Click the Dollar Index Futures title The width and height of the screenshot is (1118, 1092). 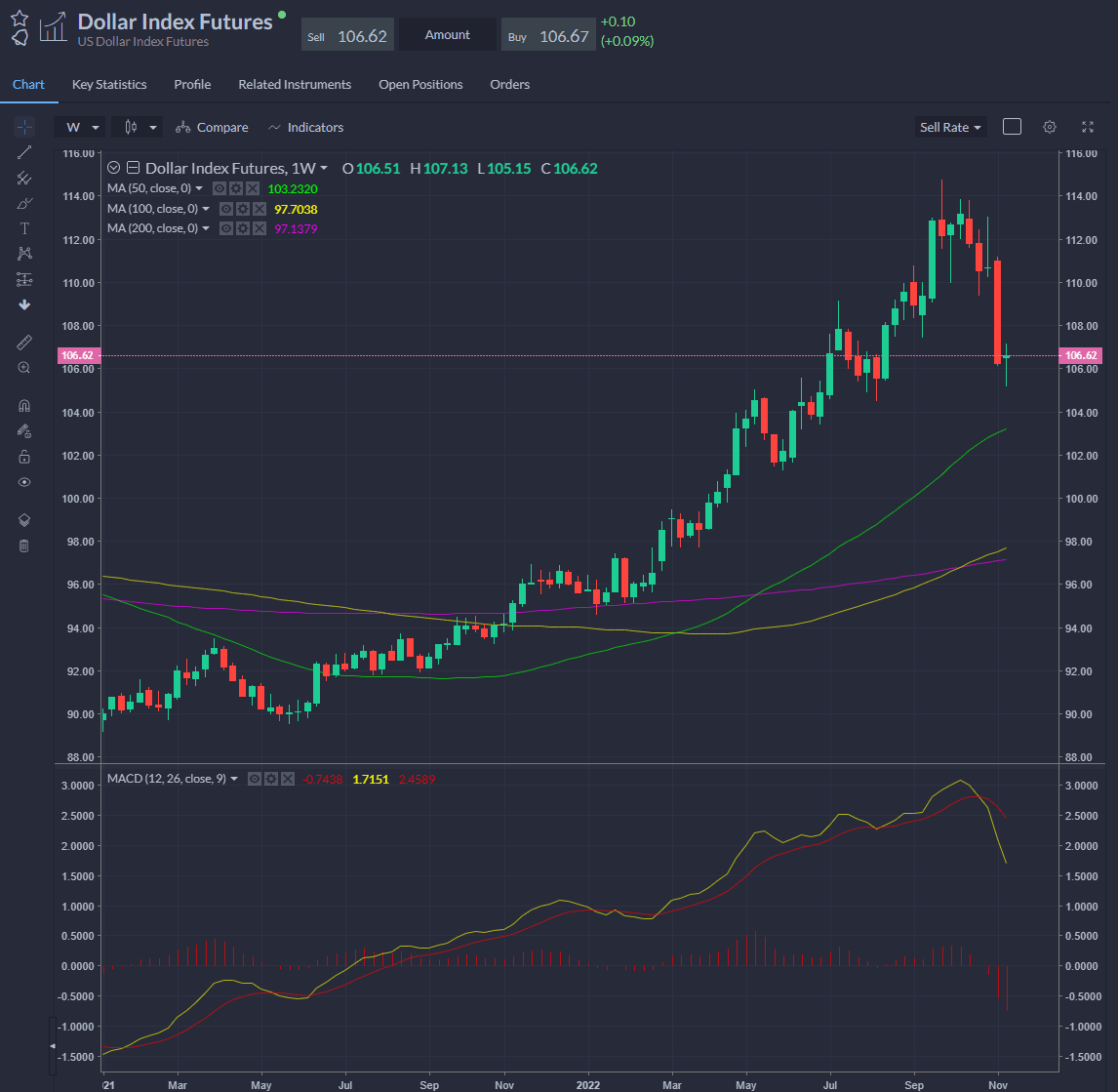click(176, 22)
